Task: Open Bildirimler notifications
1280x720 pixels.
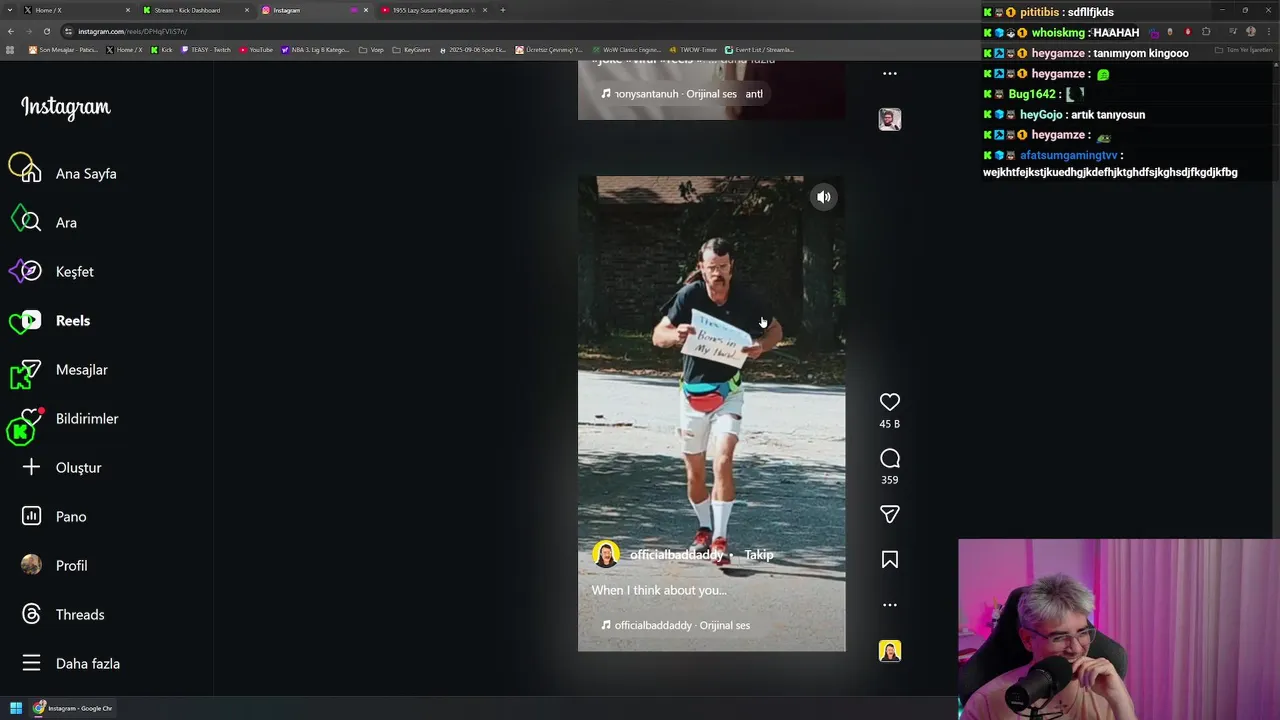Action: point(68,418)
